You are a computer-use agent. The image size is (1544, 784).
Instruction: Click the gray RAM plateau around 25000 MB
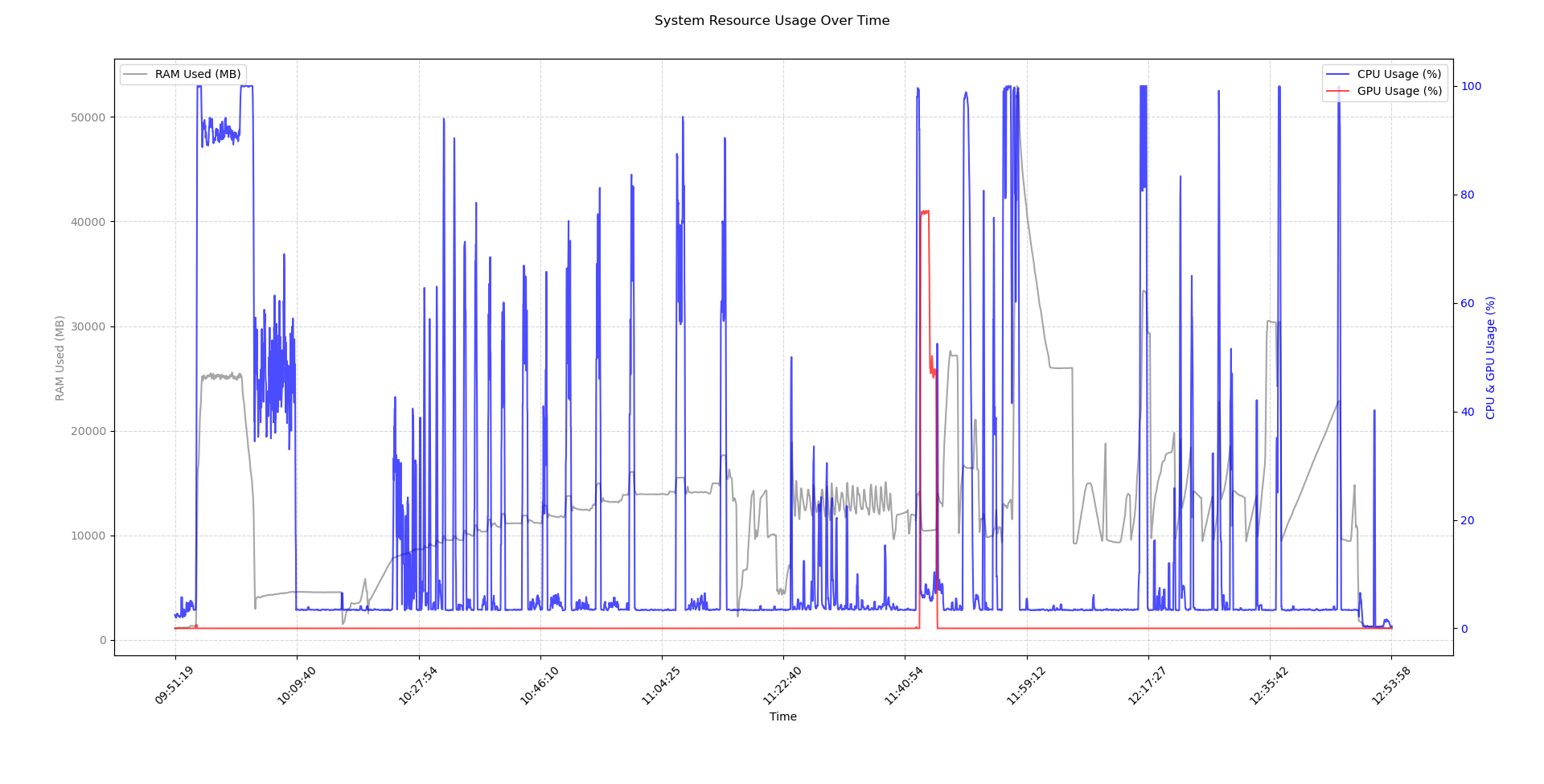pyautogui.click(x=221, y=375)
